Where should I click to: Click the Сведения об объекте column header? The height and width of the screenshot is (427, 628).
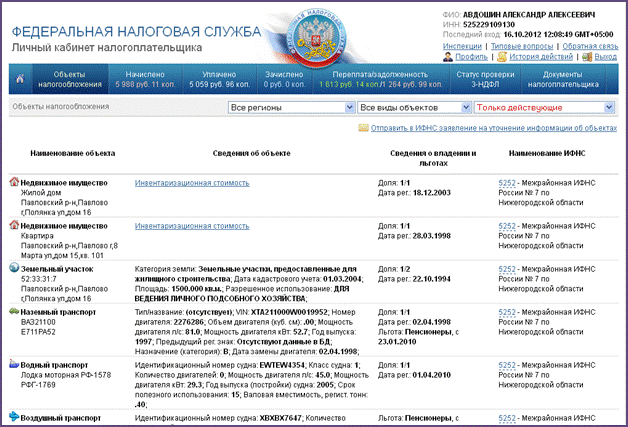coord(252,153)
